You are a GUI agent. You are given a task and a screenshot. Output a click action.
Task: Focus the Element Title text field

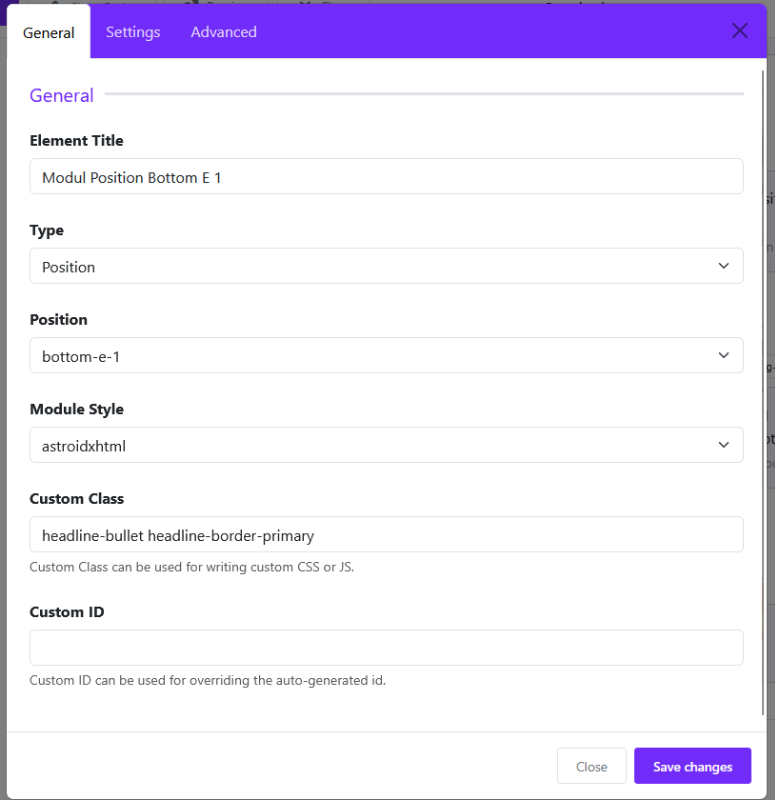point(386,177)
